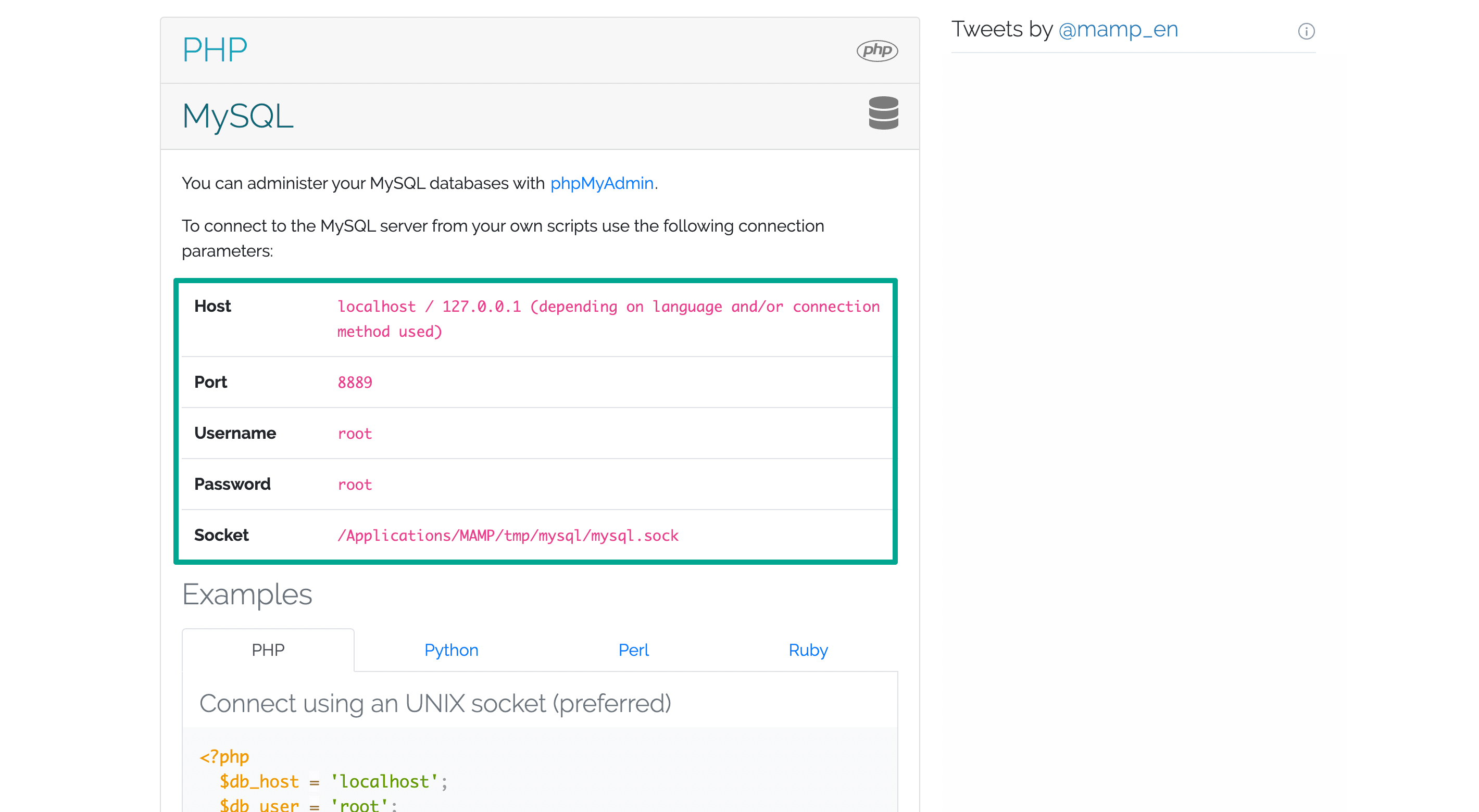The image size is (1479, 812).
Task: Click the <?php opening tag
Action: click(224, 757)
